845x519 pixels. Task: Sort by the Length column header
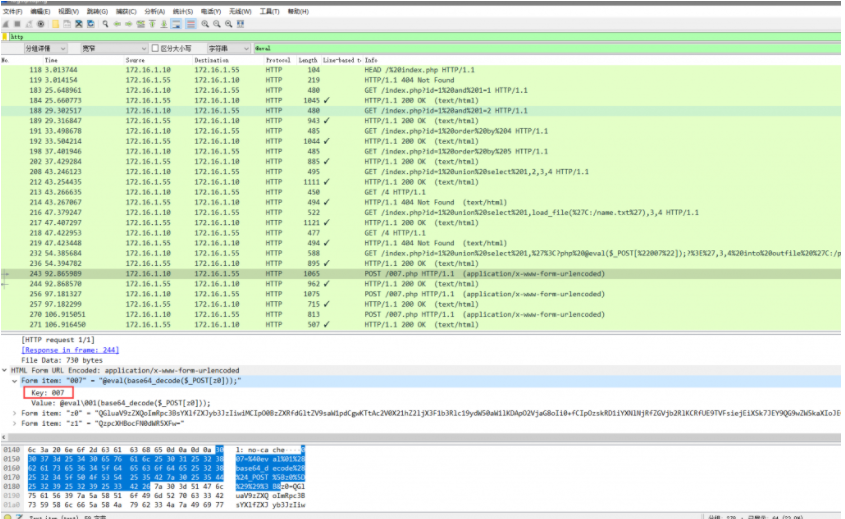coord(308,60)
